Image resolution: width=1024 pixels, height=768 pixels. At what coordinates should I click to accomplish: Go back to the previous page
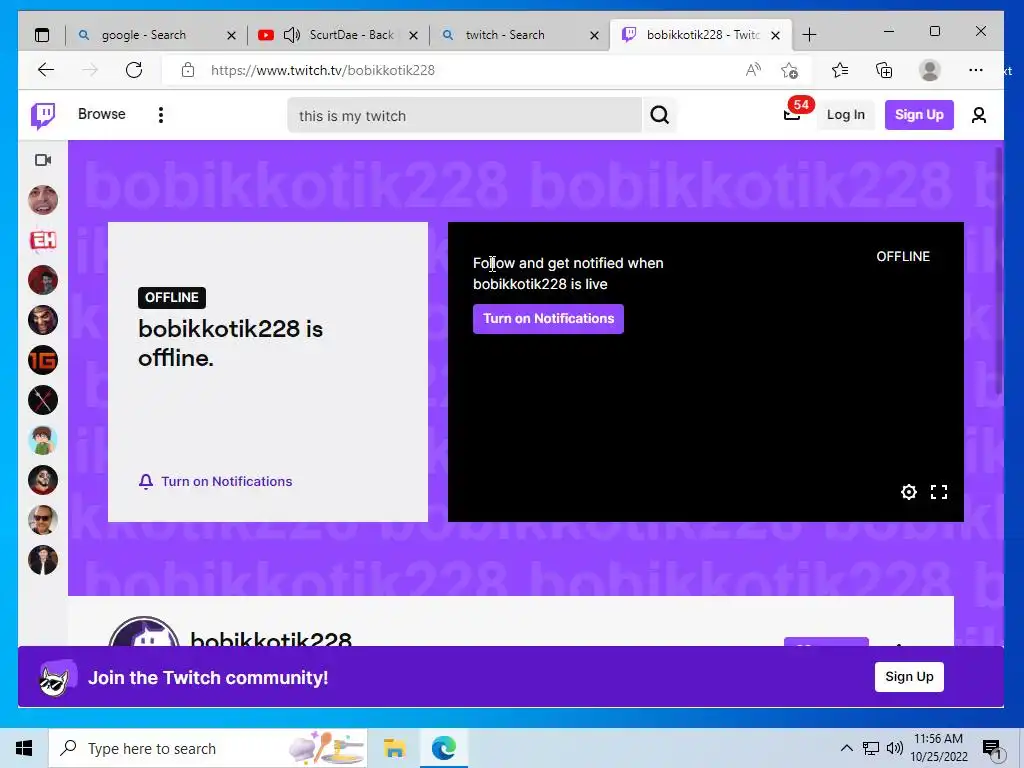pyautogui.click(x=46, y=70)
